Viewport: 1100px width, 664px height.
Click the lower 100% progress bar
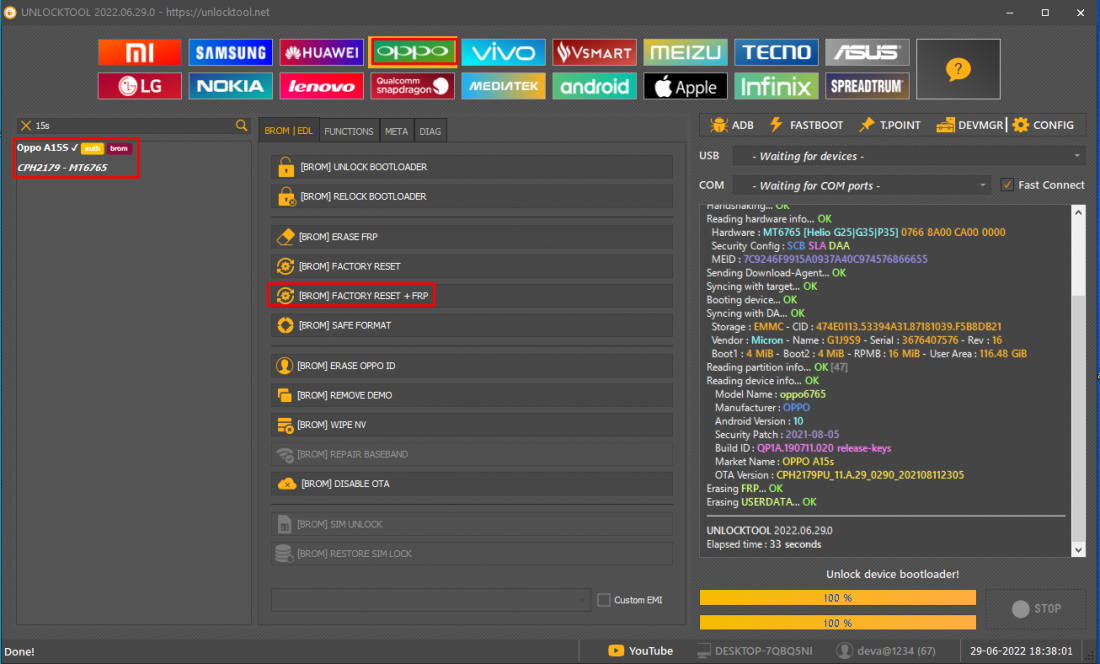[838, 623]
